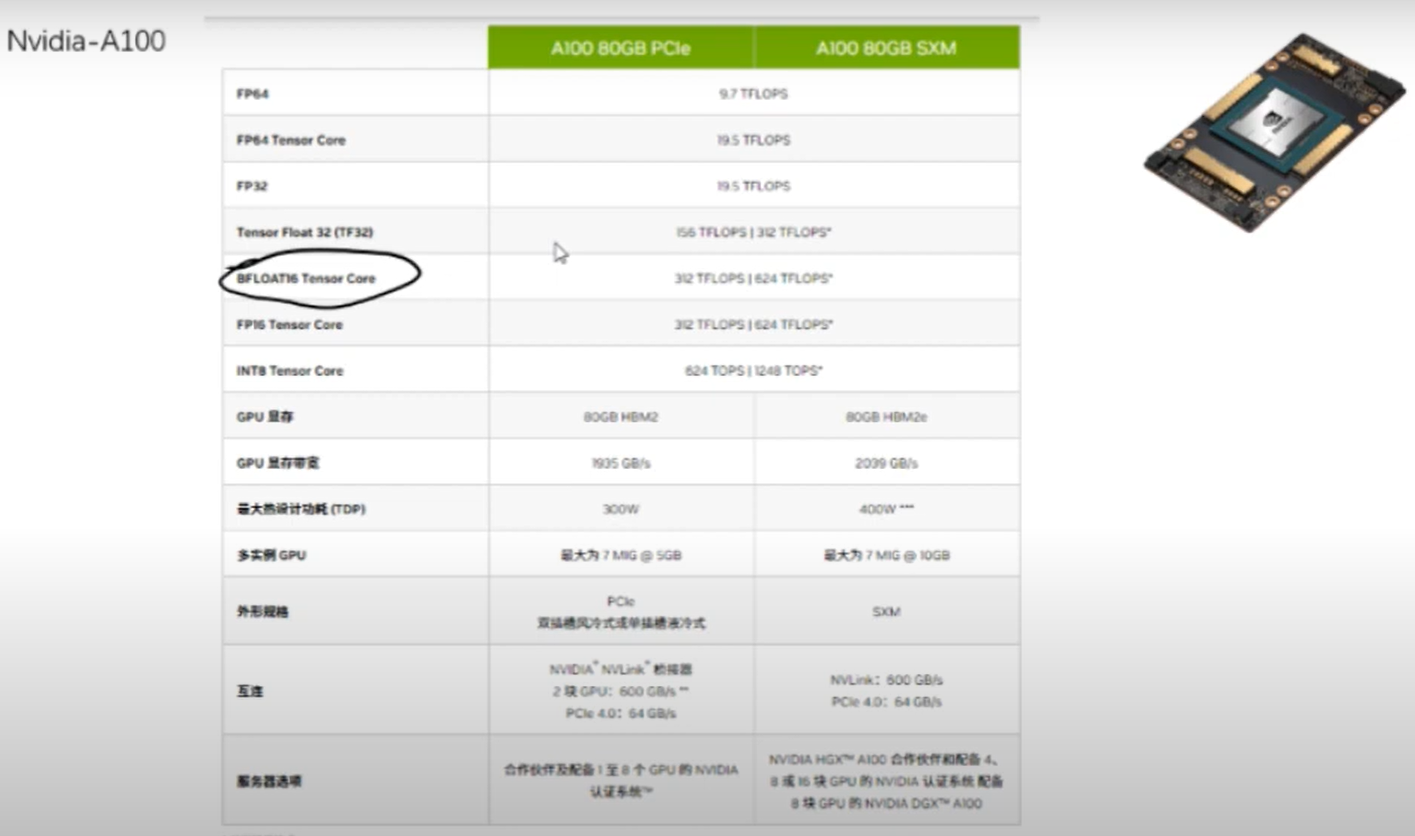Click the "400W ***" cell
Screen dimensions: 1415x836
click(887, 509)
